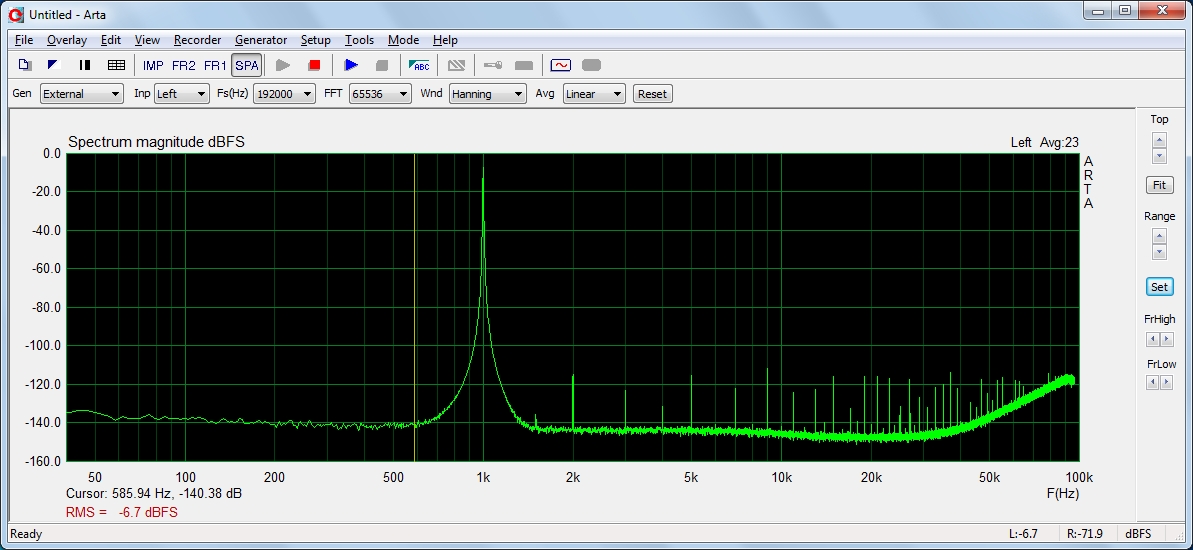1193x550 pixels.
Task: Click the black-white triangle toolbar icon
Action: coord(53,65)
